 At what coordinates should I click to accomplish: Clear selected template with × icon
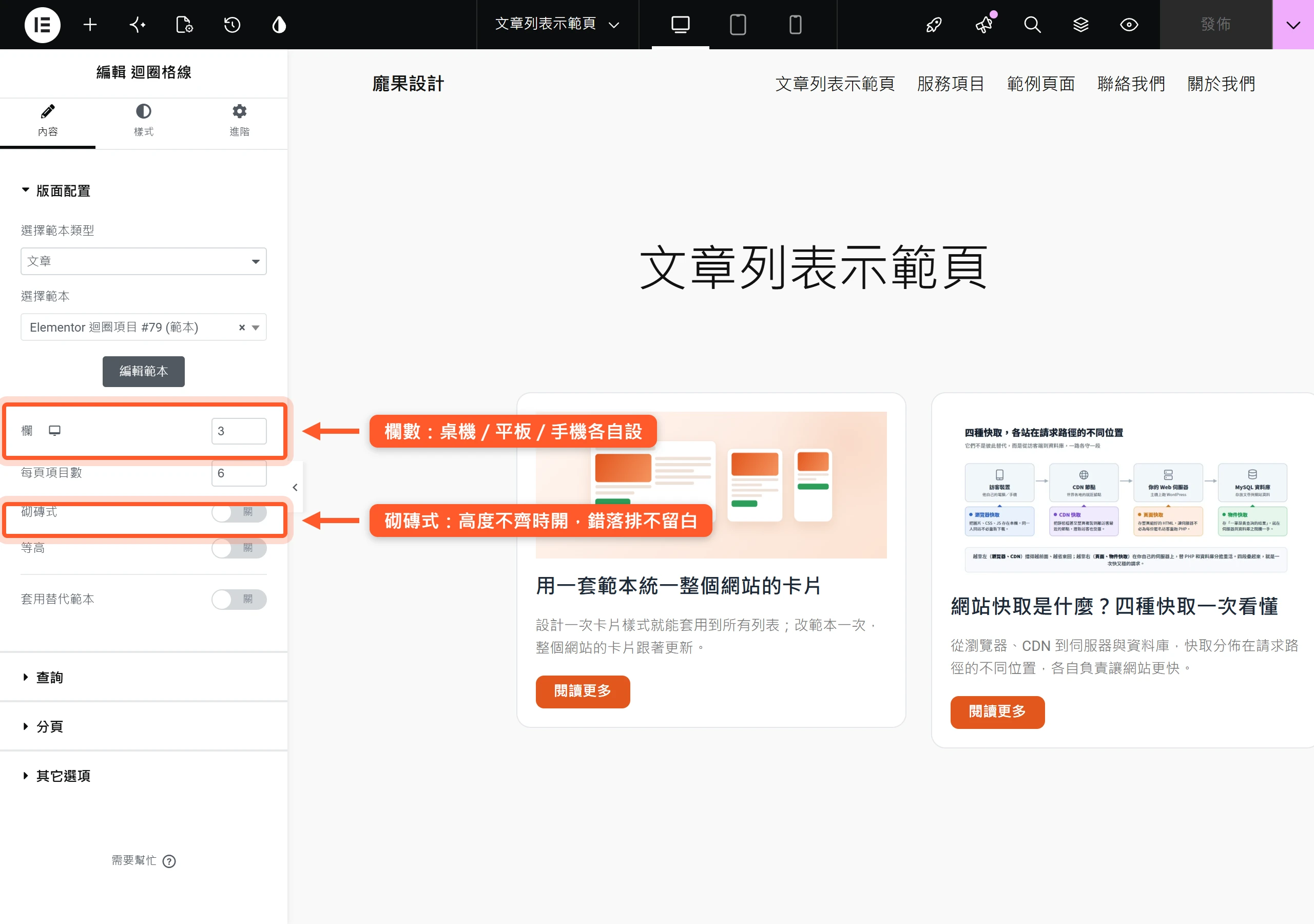point(242,328)
